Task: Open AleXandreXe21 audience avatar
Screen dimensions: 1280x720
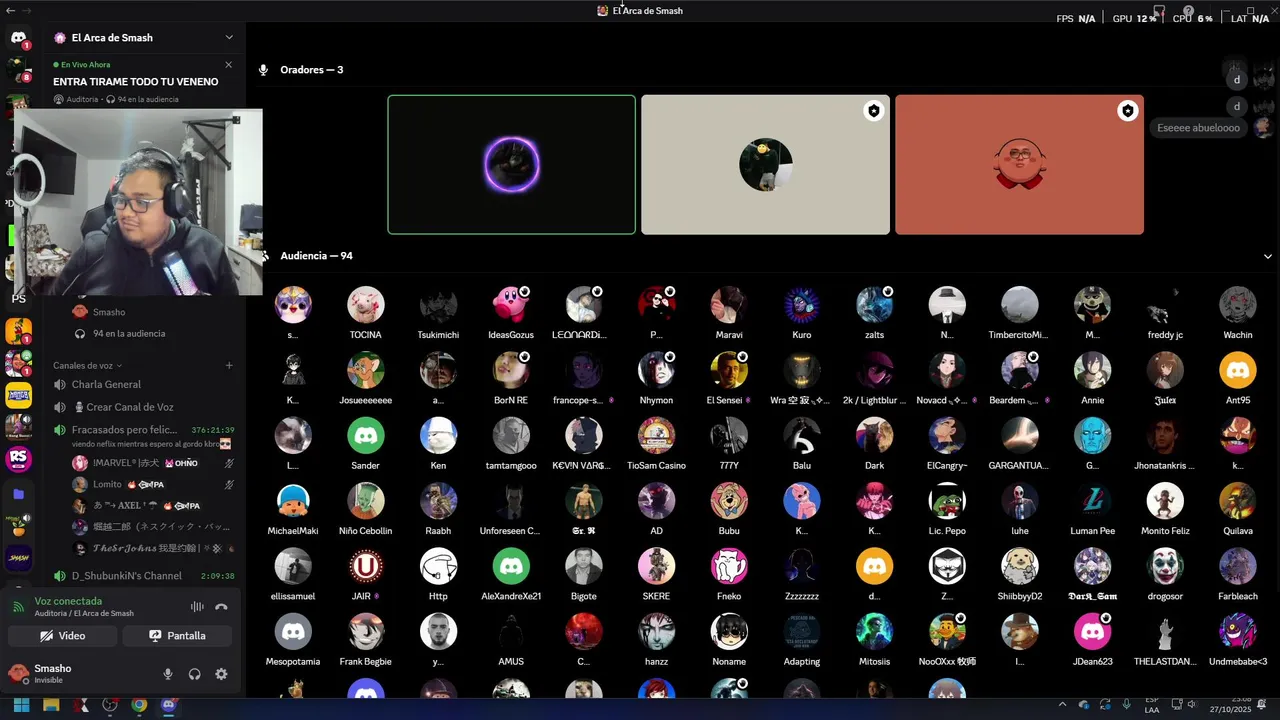Action: point(511,566)
